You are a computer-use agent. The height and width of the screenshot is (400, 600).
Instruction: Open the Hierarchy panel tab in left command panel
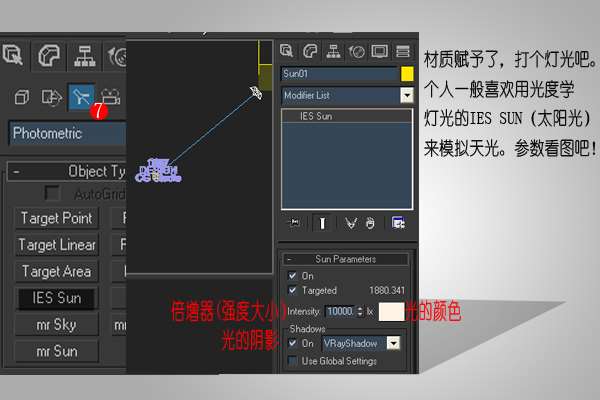pyautogui.click(x=84, y=56)
